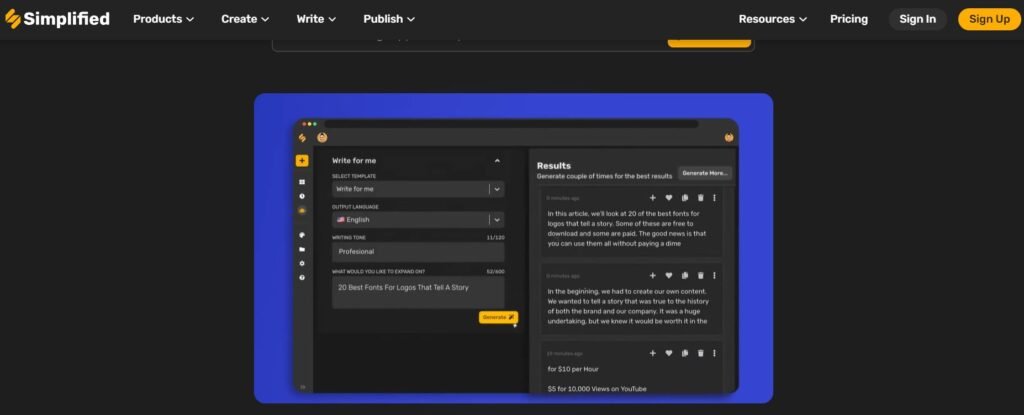Click the clock history icon in sidebar
Image resolution: width=1024 pixels, height=415 pixels.
pos(302,196)
